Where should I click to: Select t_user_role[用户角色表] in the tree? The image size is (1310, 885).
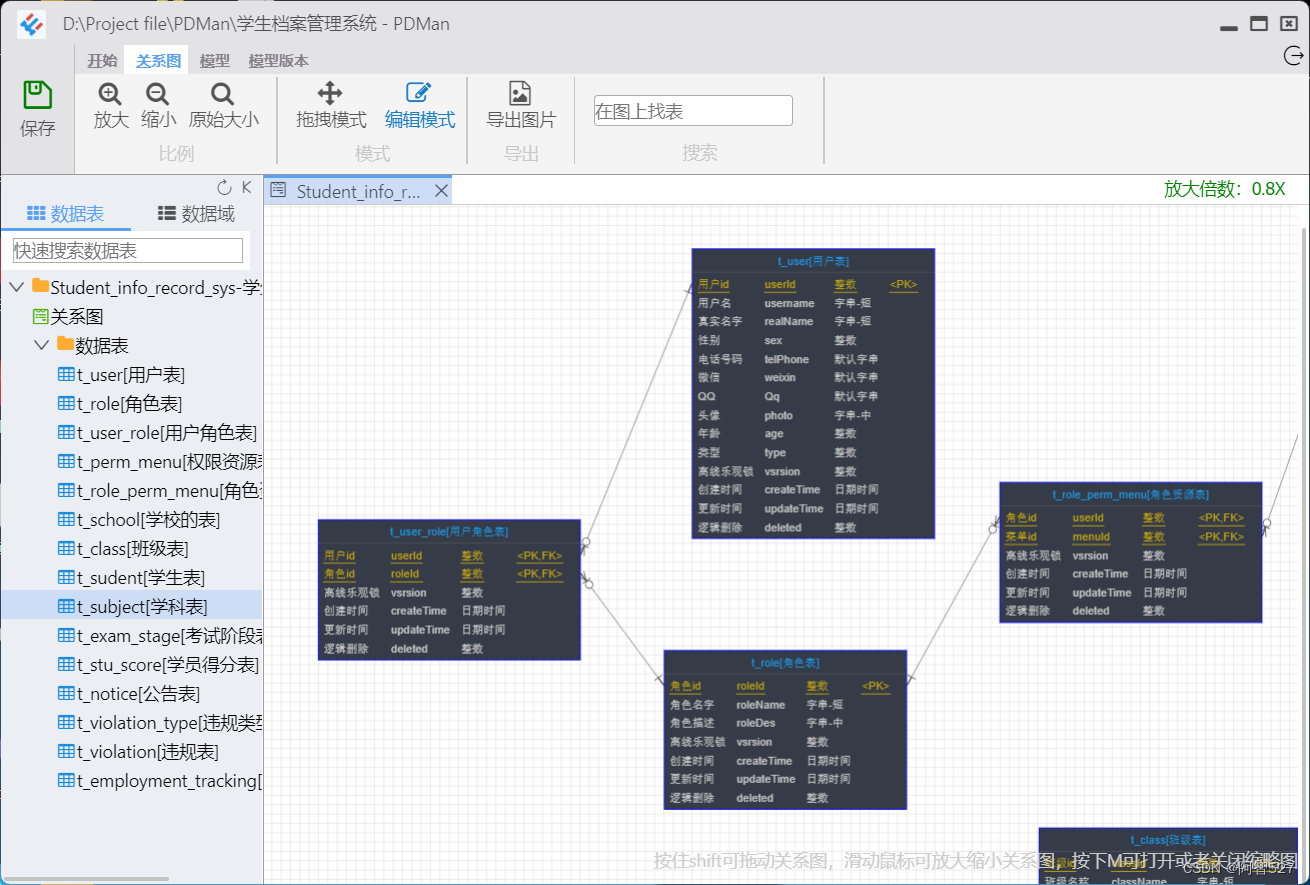click(x=158, y=433)
